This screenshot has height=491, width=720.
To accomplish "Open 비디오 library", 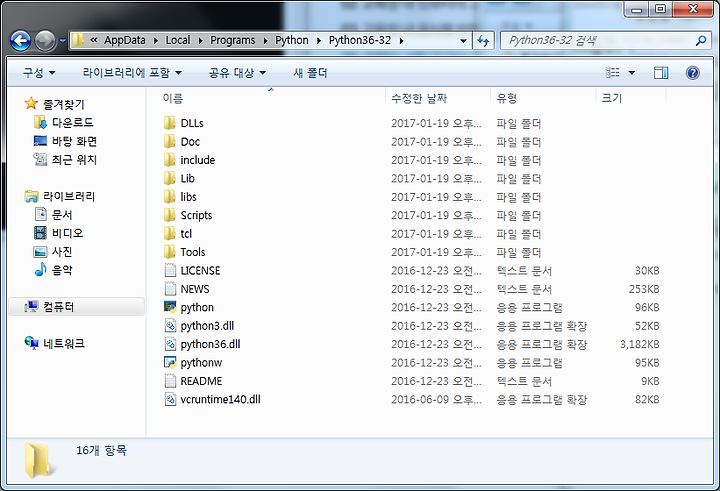I will click(68, 233).
